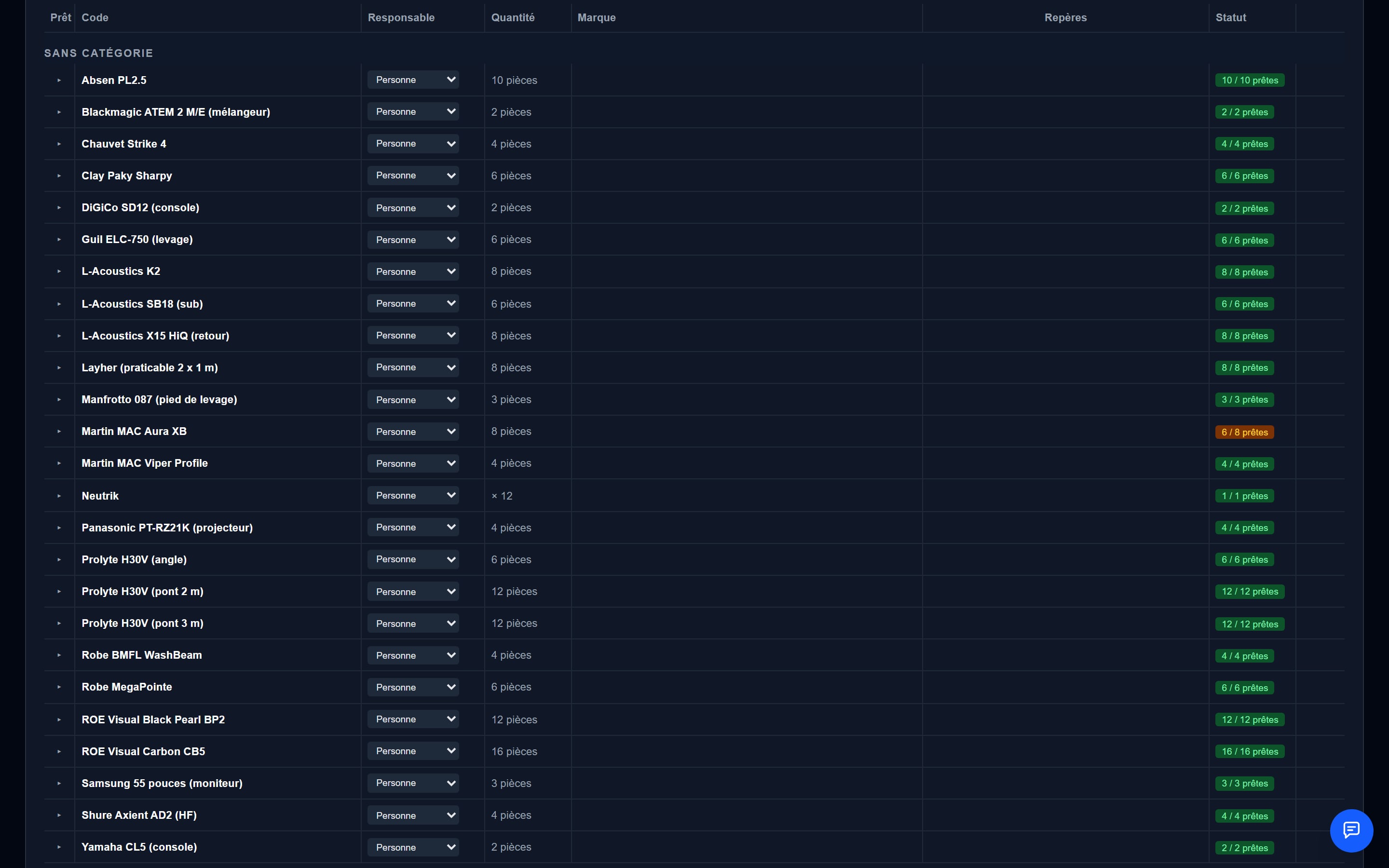Select the Layher (praticable 2 x 1 m) item
Screen dimensions: 1389x868
[149, 367]
